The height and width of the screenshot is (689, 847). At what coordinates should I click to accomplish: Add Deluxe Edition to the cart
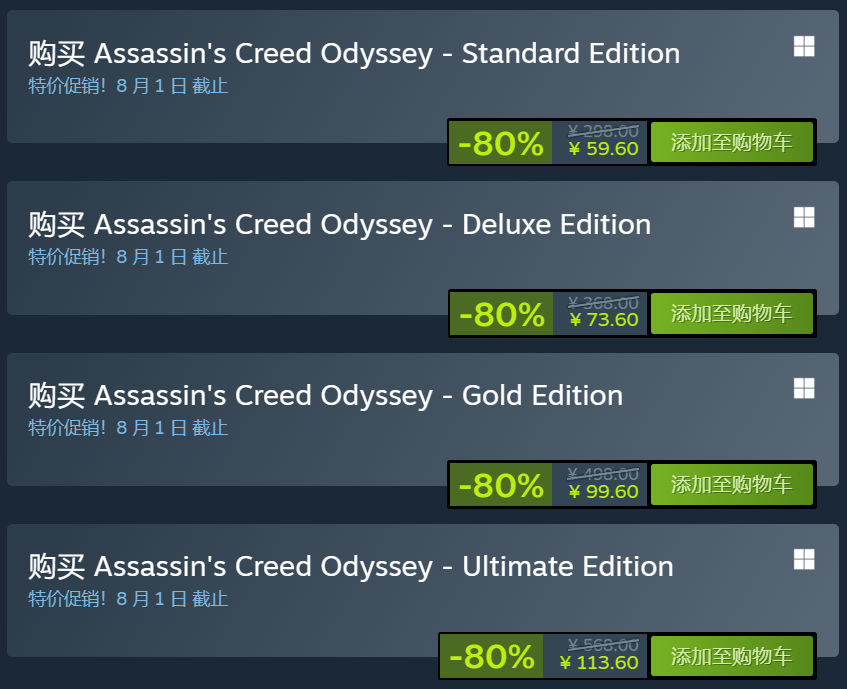[731, 313]
